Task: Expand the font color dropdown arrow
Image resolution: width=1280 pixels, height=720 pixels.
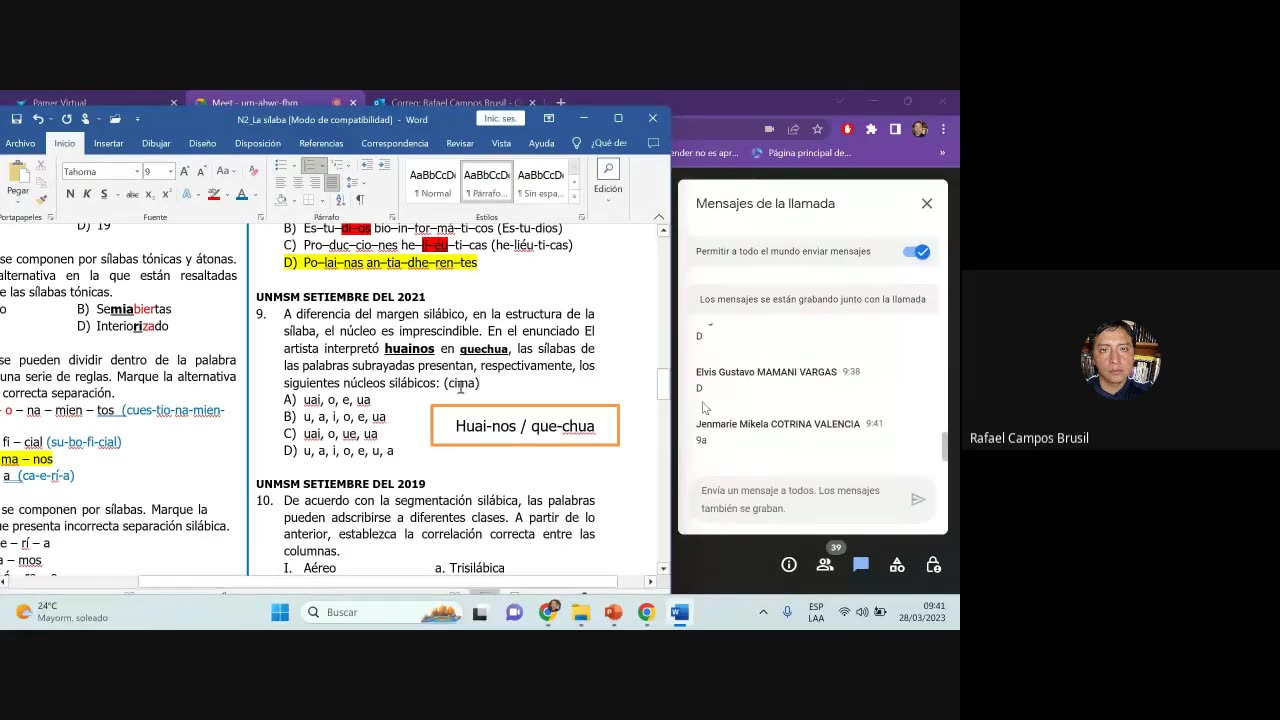Action: tap(255, 194)
